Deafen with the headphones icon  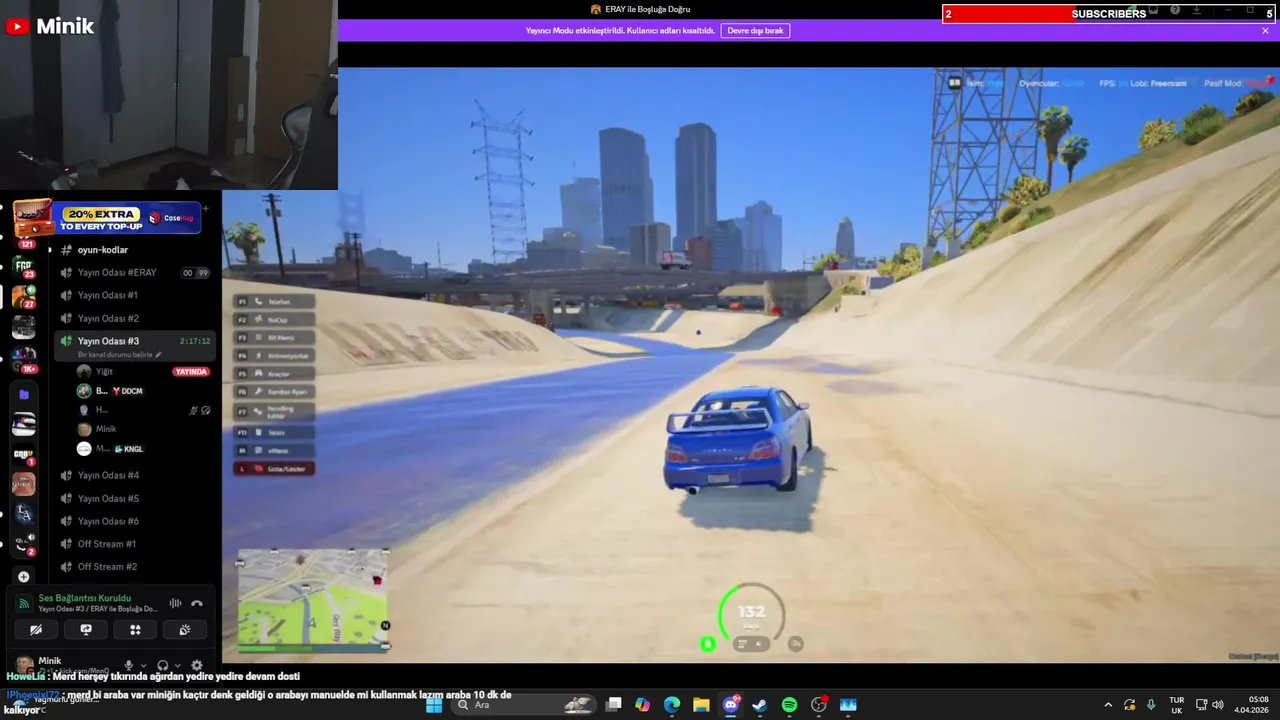click(162, 665)
